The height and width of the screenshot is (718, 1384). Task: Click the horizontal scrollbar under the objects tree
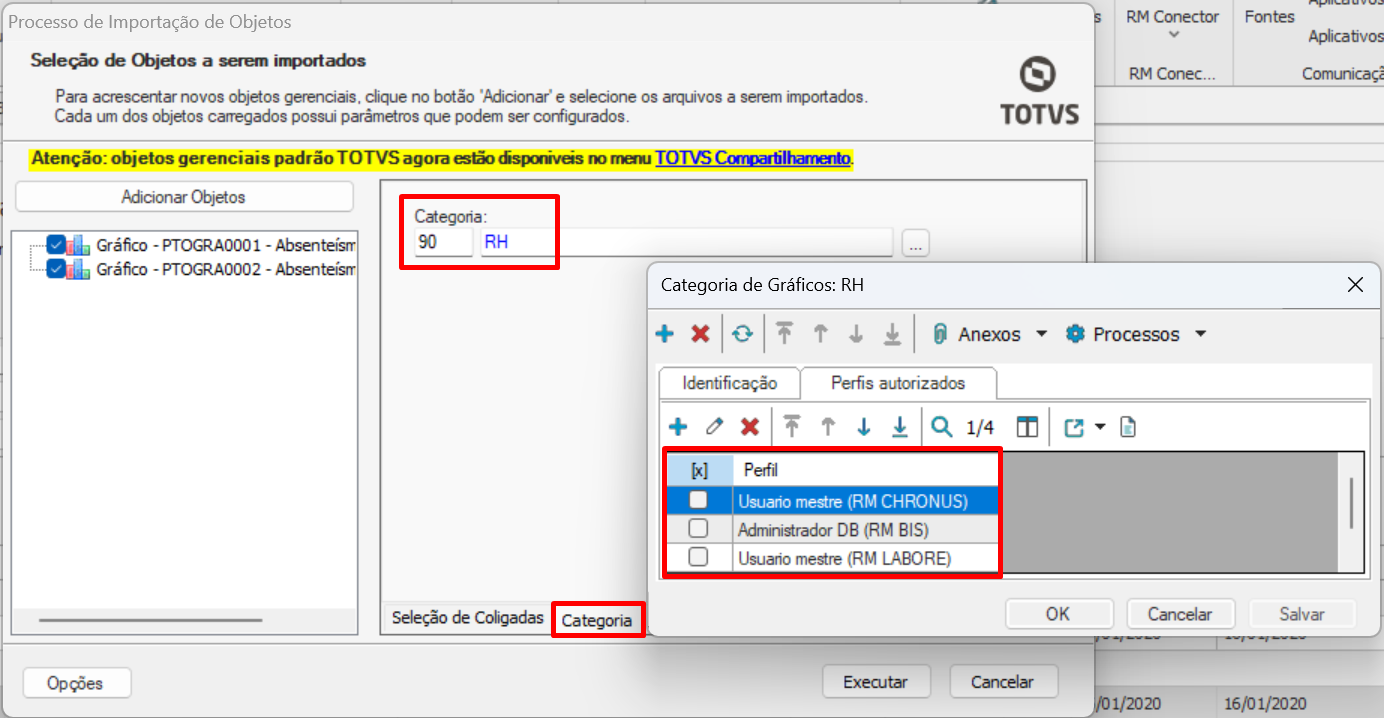[150, 621]
